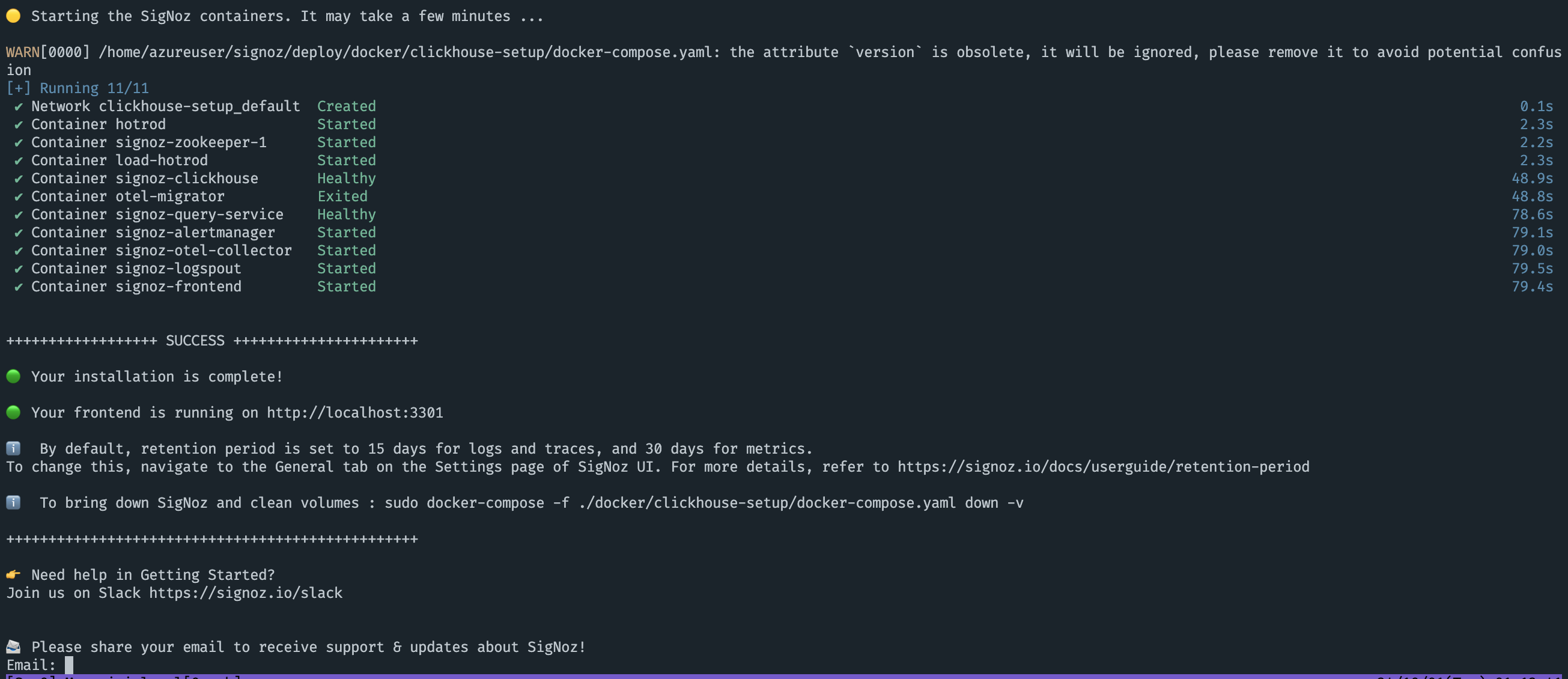Click the green circle beside "Your installation is complete!"
Image resolution: width=1568 pixels, height=679 pixels.
pos(13,376)
